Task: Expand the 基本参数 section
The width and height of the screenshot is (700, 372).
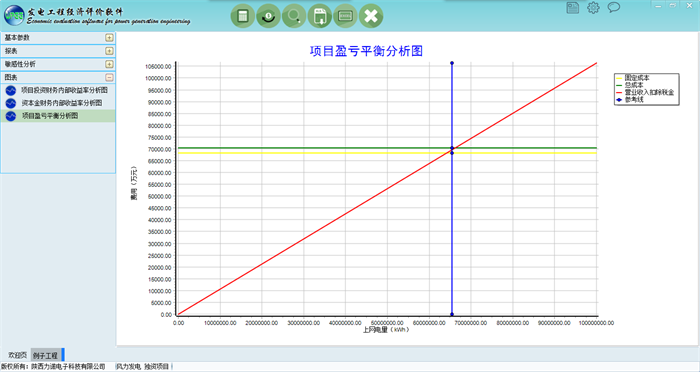Action: tap(109, 38)
